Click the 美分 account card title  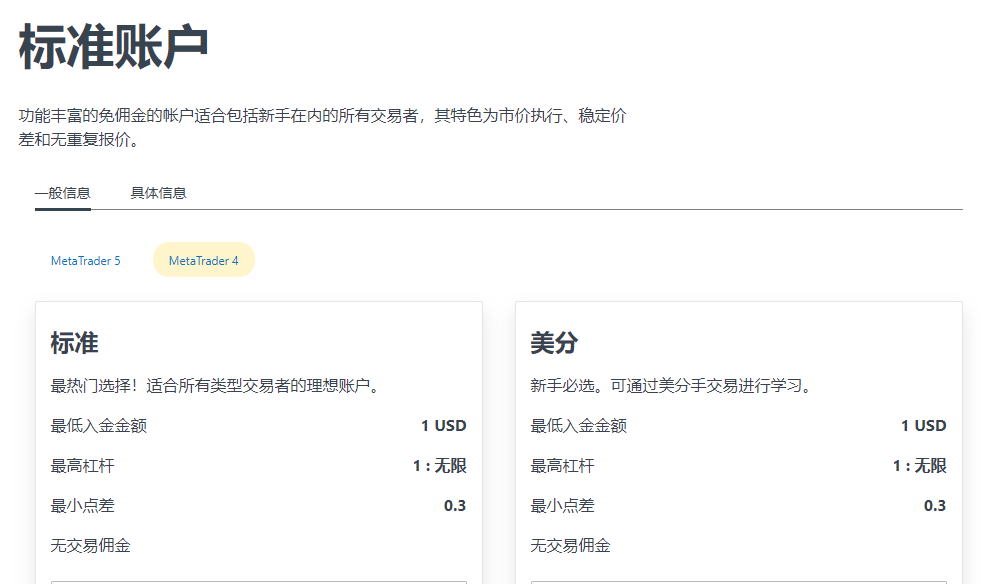554,343
